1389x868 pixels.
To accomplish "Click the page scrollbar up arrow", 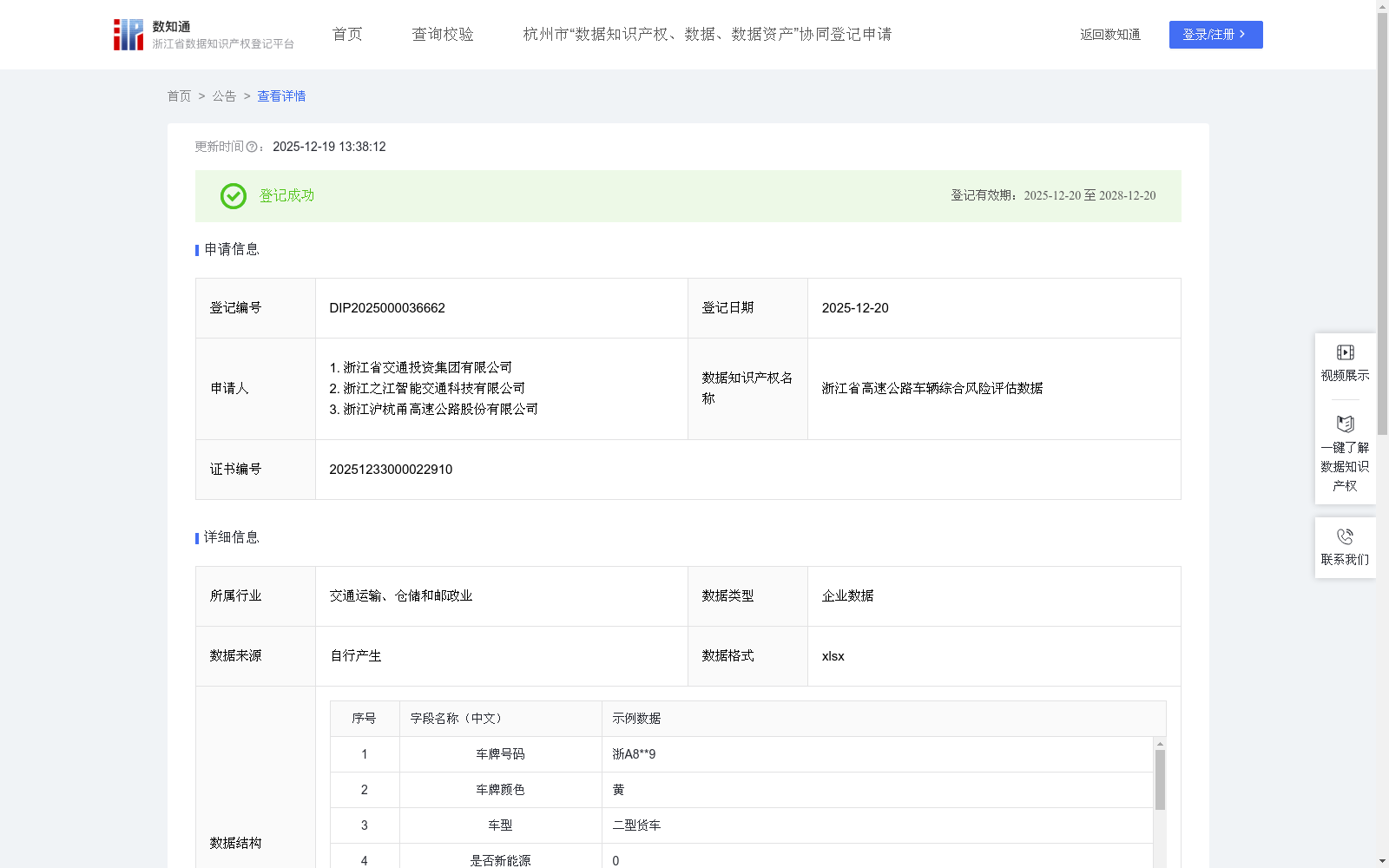I will coord(1382,6).
